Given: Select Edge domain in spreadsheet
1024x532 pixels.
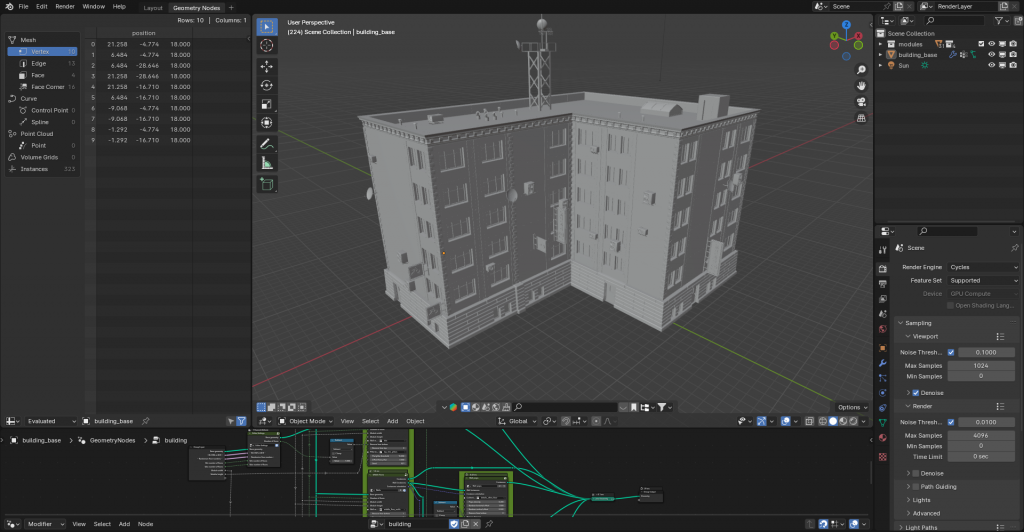Looking at the screenshot, I should pos(38,63).
